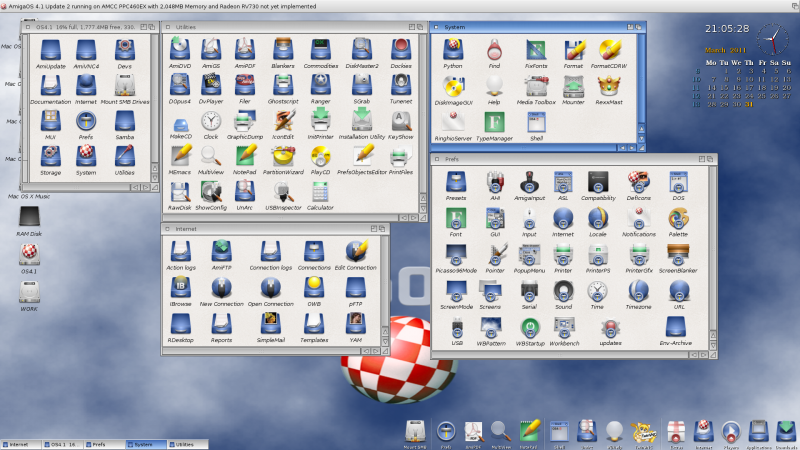Open the Shell icon in System
Screen dimensions: 800x450
pos(536,122)
